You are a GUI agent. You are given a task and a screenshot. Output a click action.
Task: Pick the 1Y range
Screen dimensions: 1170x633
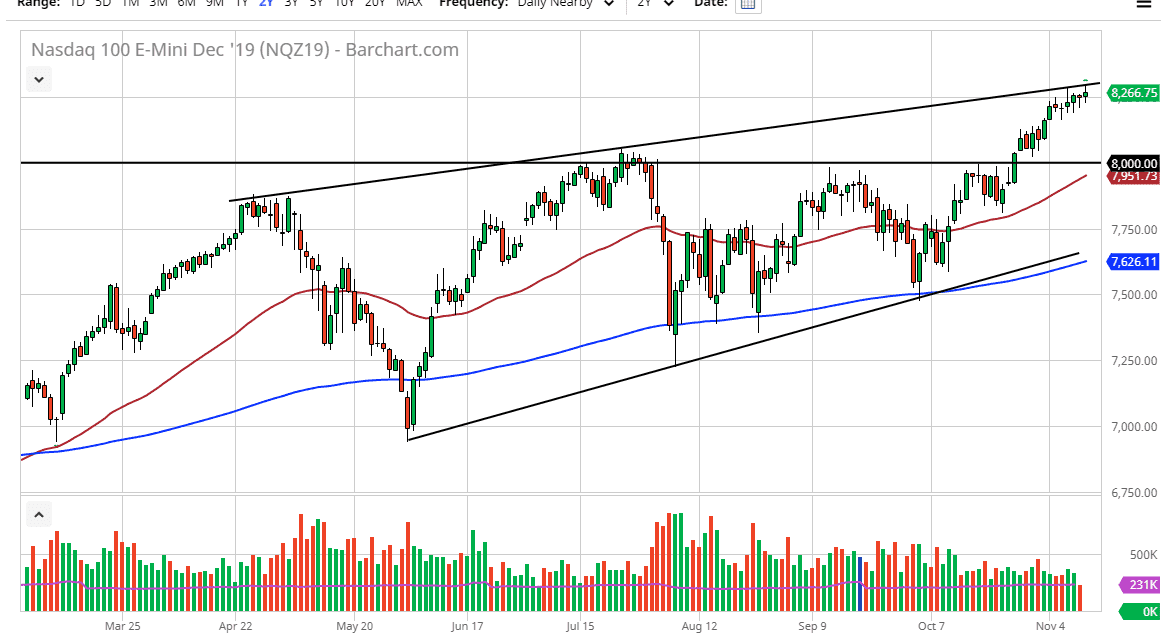241,4
